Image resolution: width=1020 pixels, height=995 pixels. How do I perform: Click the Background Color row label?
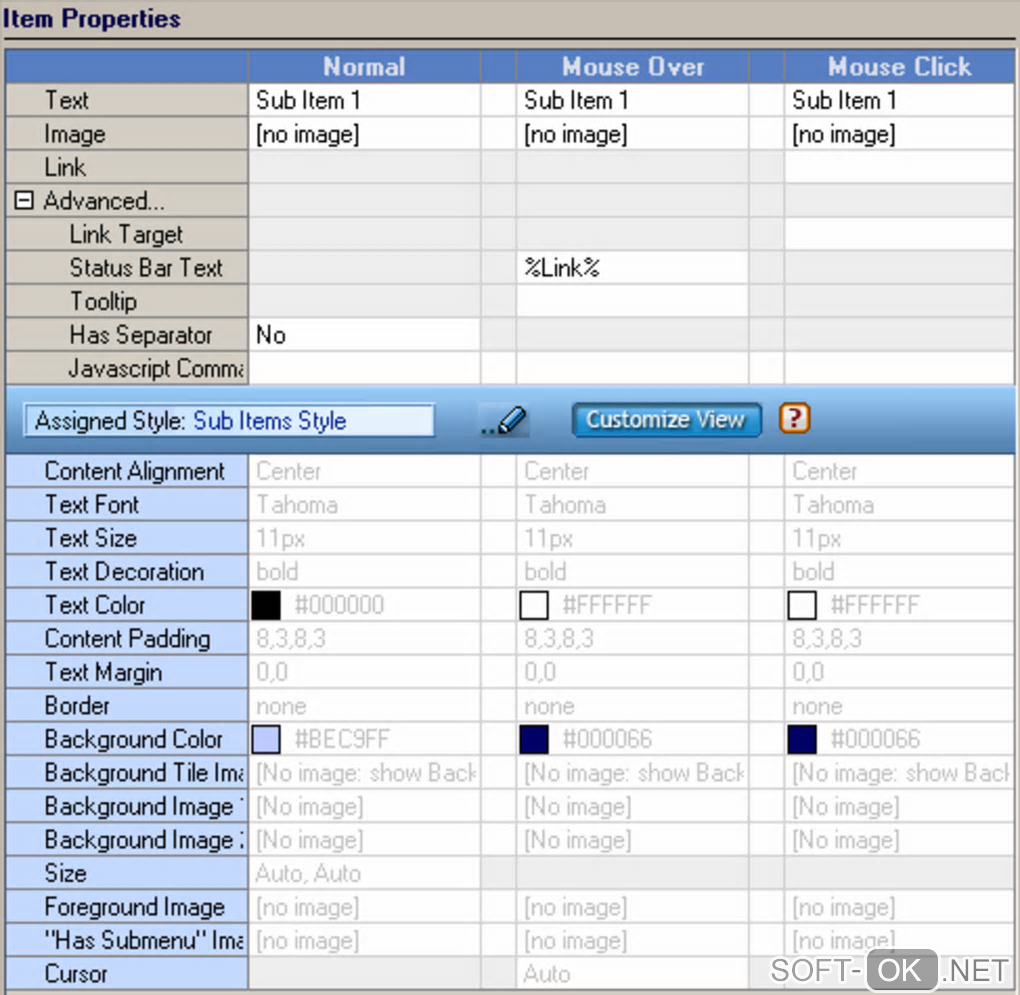click(x=127, y=739)
